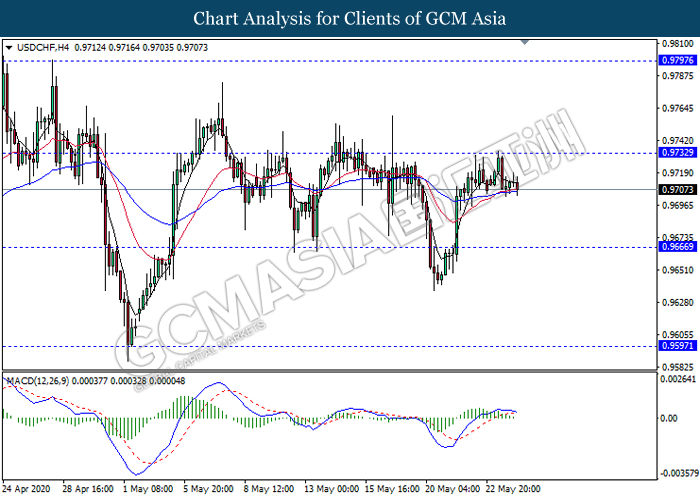
Task: Click the 0.97420 price scale value
Action: coord(678,141)
